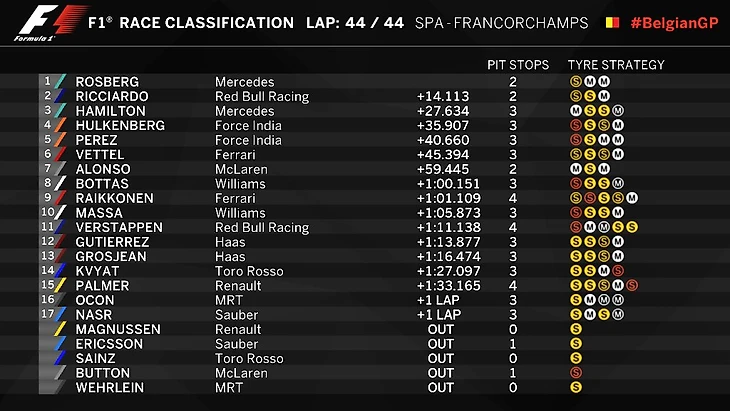This screenshot has height=411, width=730.
Task: Click the position 17 badge beside Nasr
Action: 46,315
